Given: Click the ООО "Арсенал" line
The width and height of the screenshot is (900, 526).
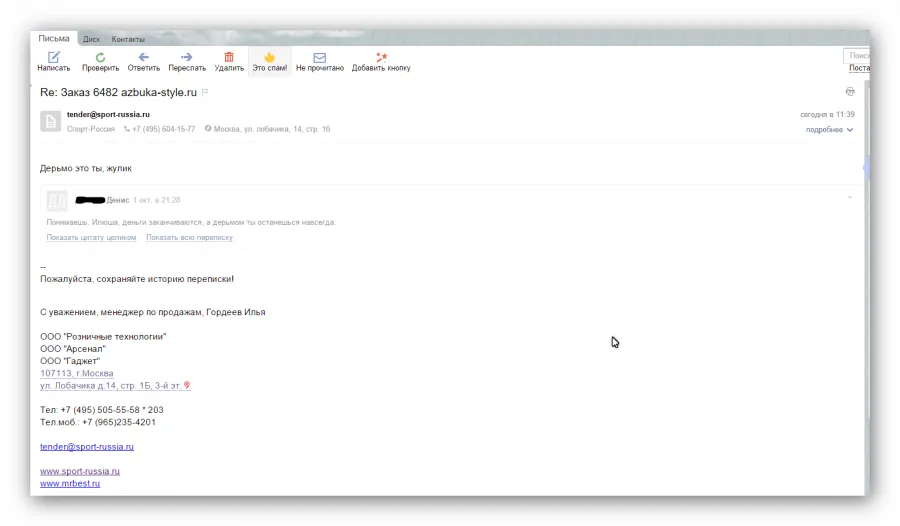Looking at the screenshot, I should click(73, 349).
